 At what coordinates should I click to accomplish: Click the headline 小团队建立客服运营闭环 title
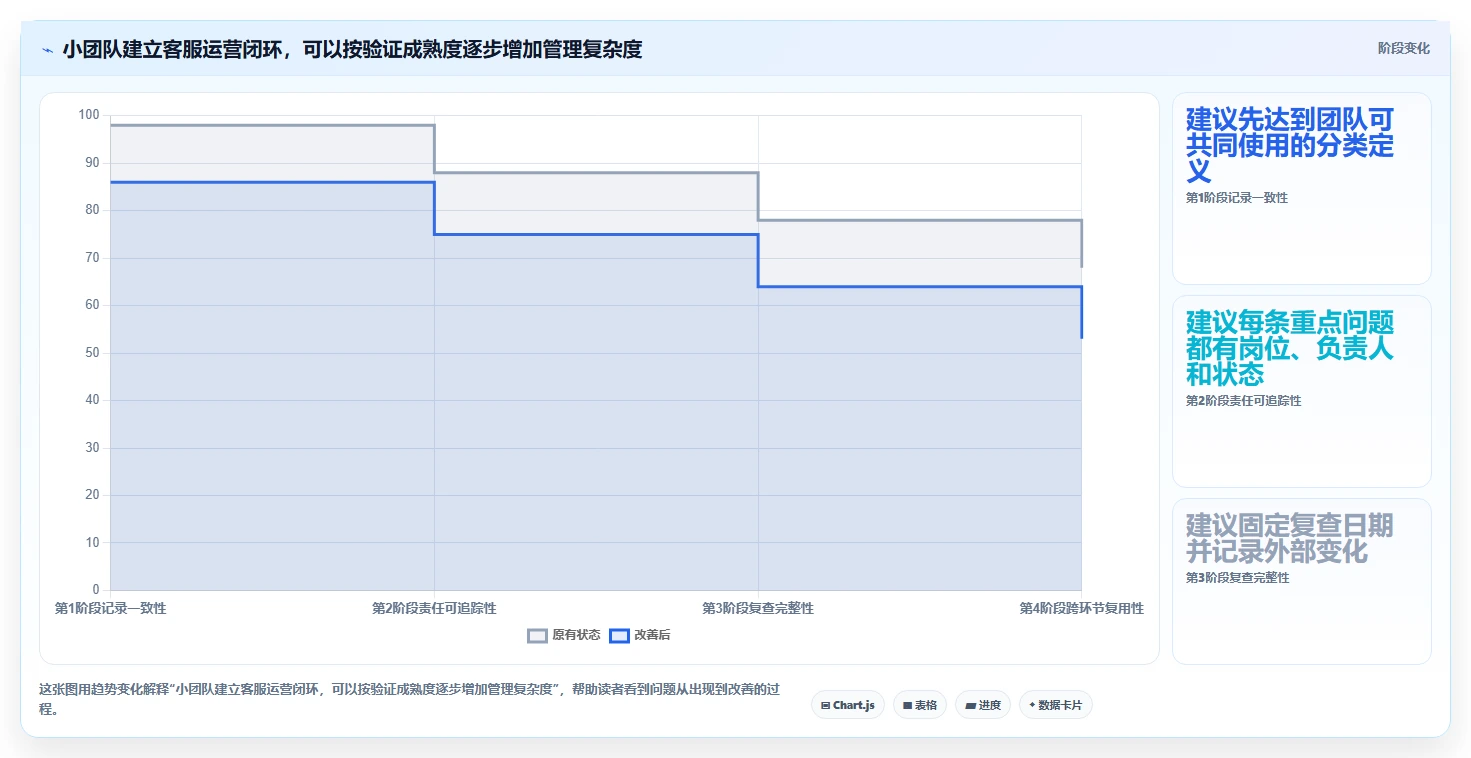click(352, 49)
